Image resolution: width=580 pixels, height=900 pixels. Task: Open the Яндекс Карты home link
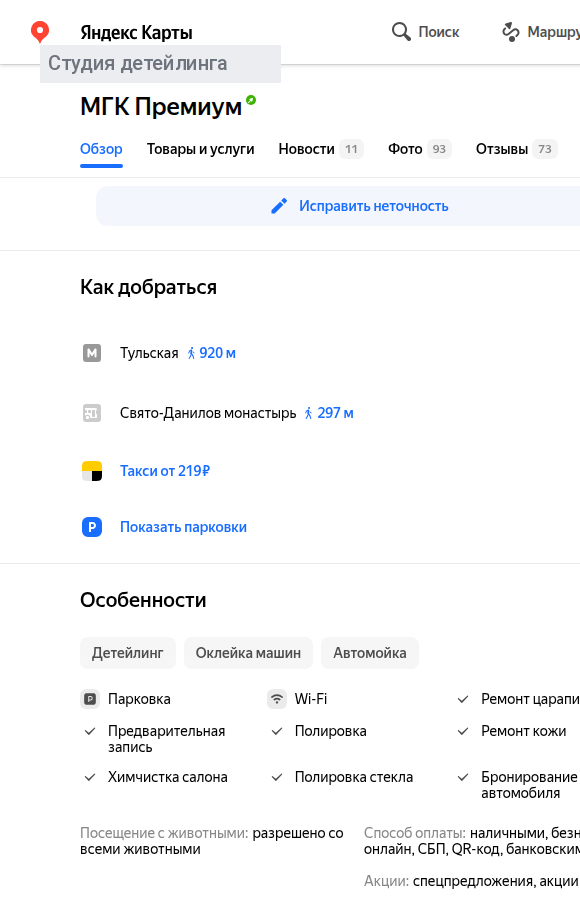point(136,33)
